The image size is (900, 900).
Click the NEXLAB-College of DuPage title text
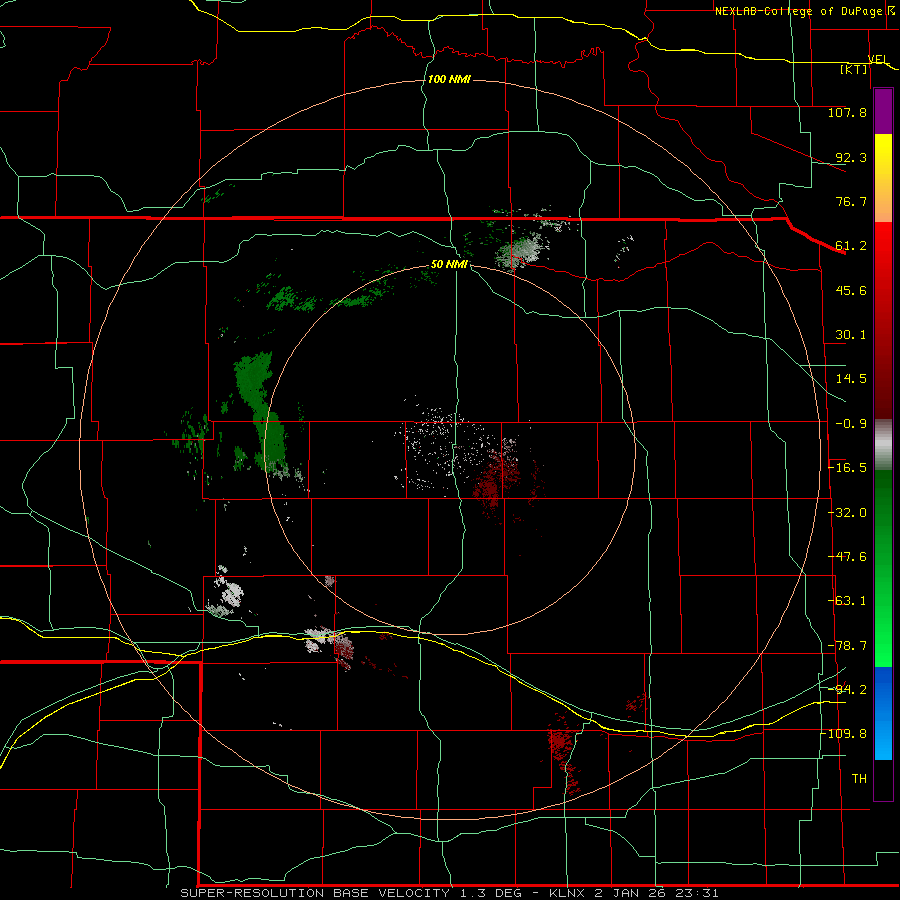[x=798, y=11]
